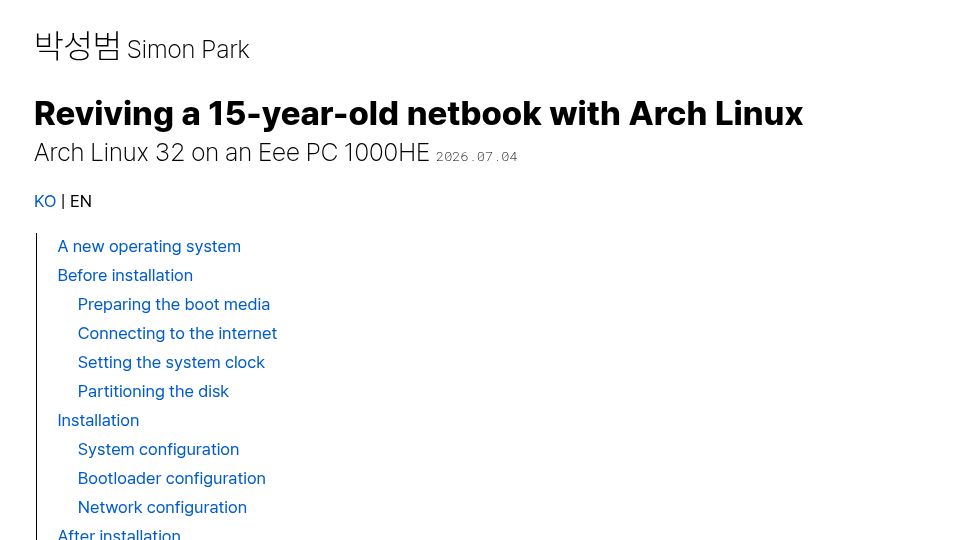
Task: Open Setting the system clock section
Action: (171, 362)
